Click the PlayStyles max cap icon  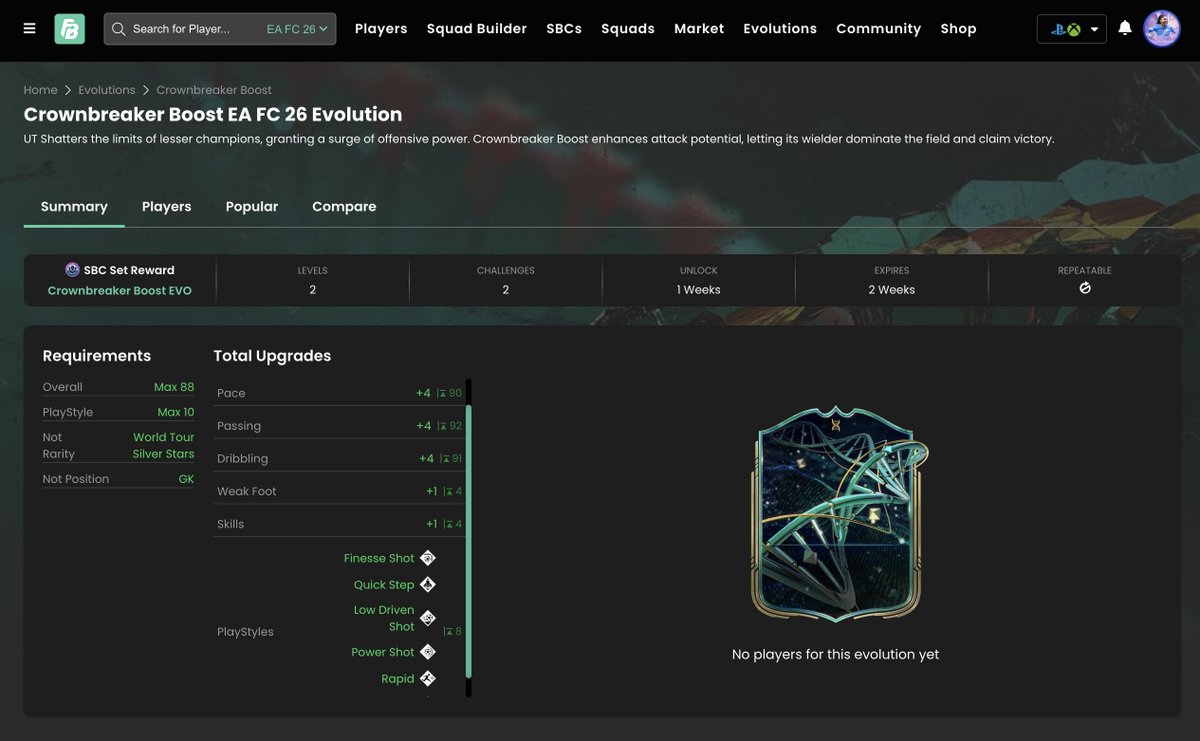tap(448, 631)
